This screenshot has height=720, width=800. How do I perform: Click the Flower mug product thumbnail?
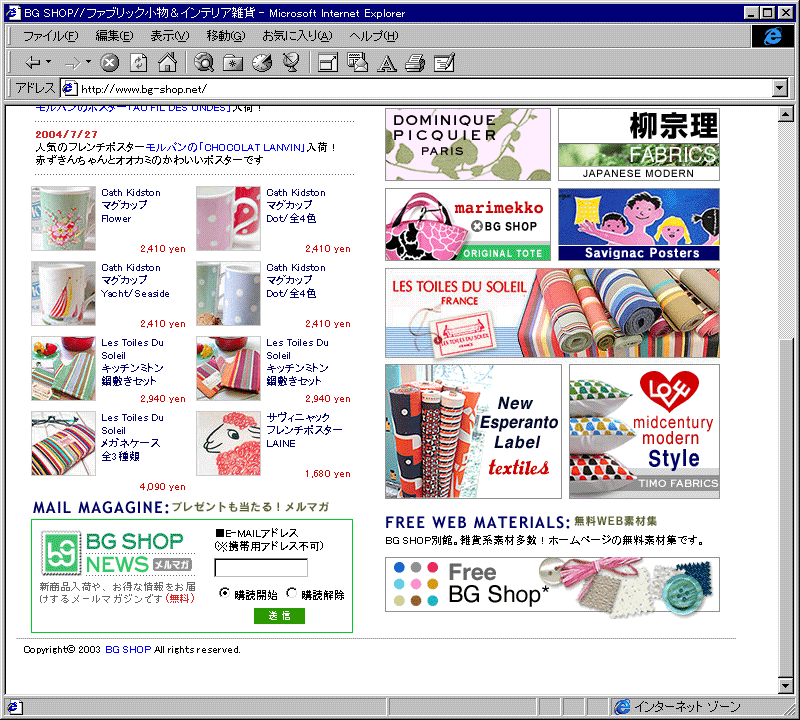pos(63,218)
